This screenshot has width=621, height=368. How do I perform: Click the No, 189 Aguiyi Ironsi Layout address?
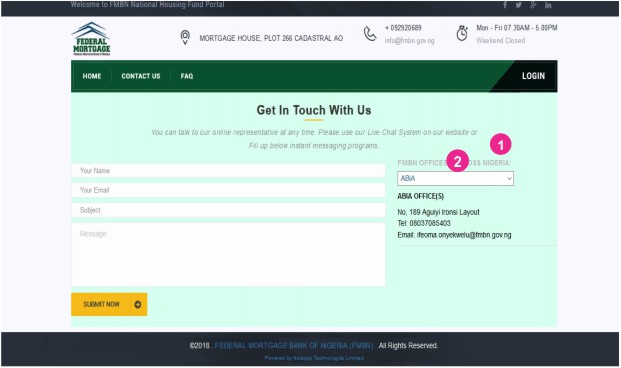point(438,212)
